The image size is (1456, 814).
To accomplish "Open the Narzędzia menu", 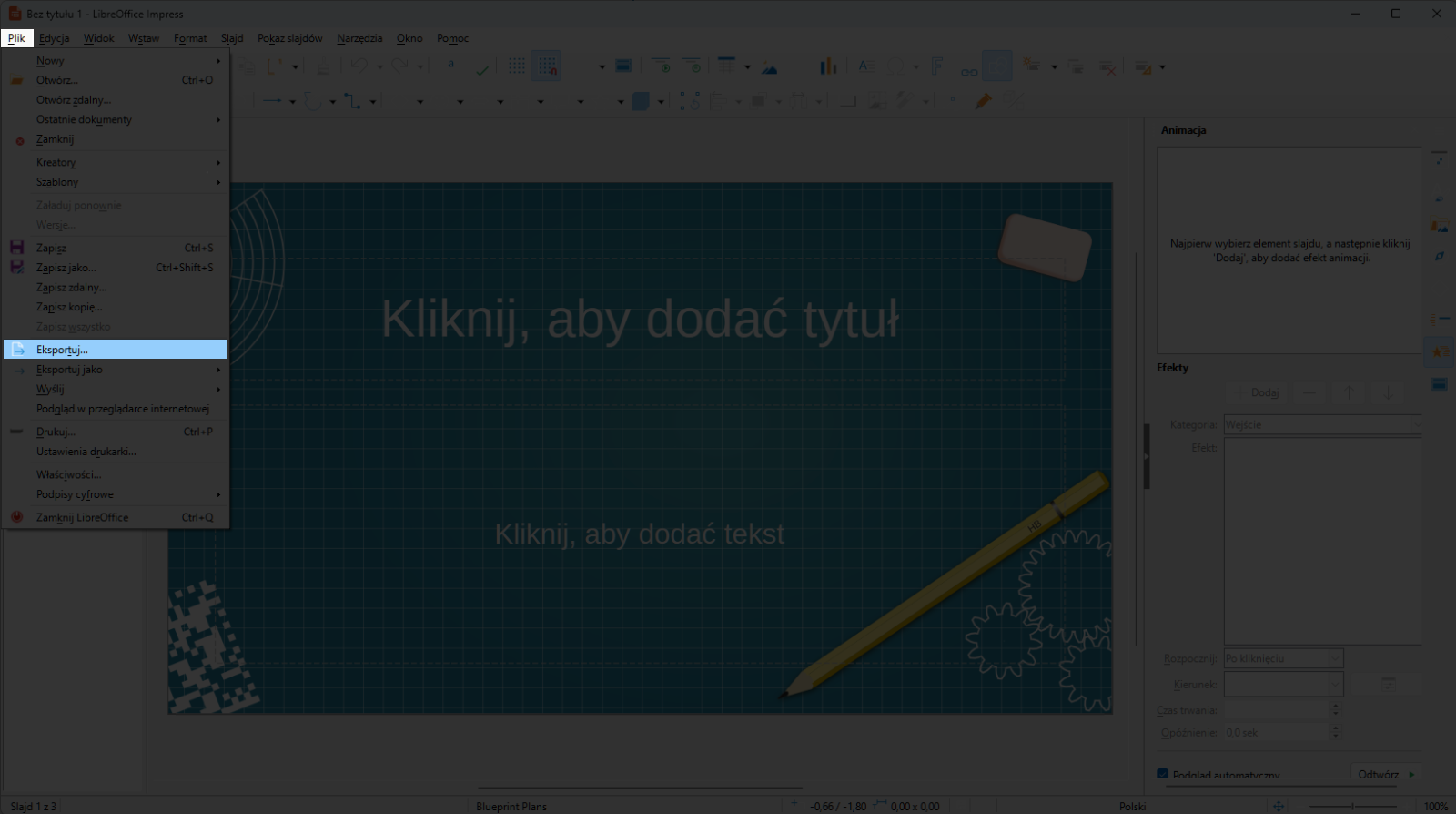I will 359,38.
